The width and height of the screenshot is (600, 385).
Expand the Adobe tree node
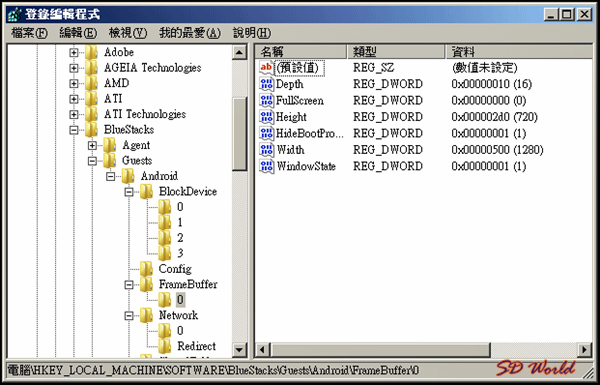(74, 52)
